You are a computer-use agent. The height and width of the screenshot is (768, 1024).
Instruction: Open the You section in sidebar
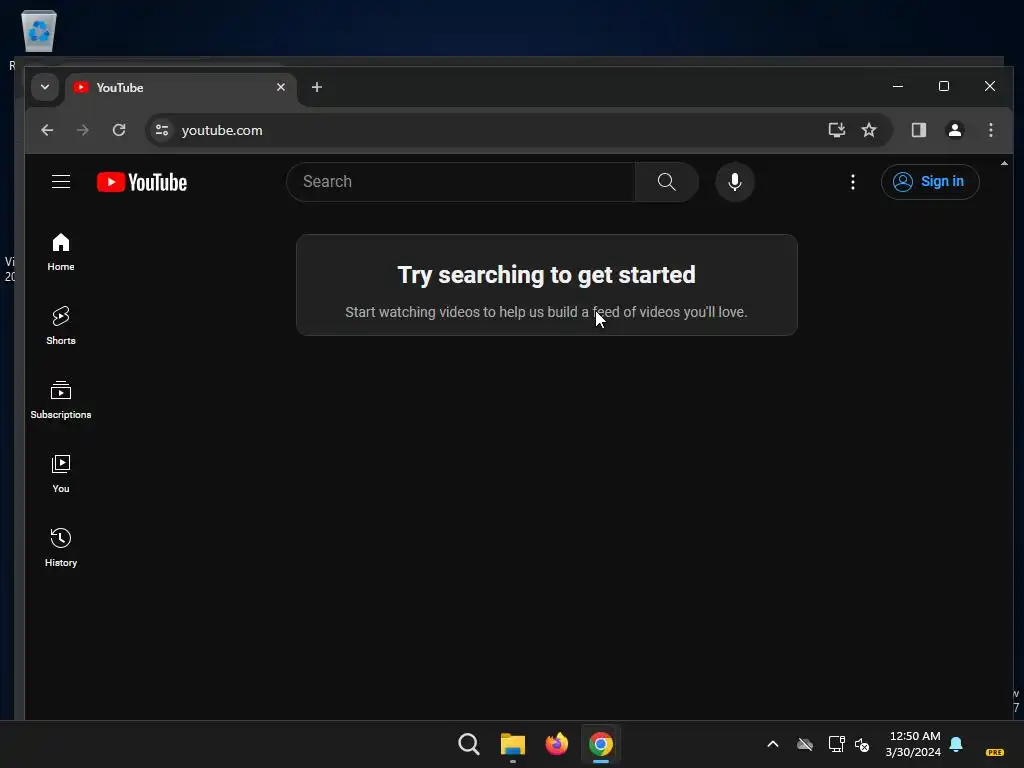[61, 473]
